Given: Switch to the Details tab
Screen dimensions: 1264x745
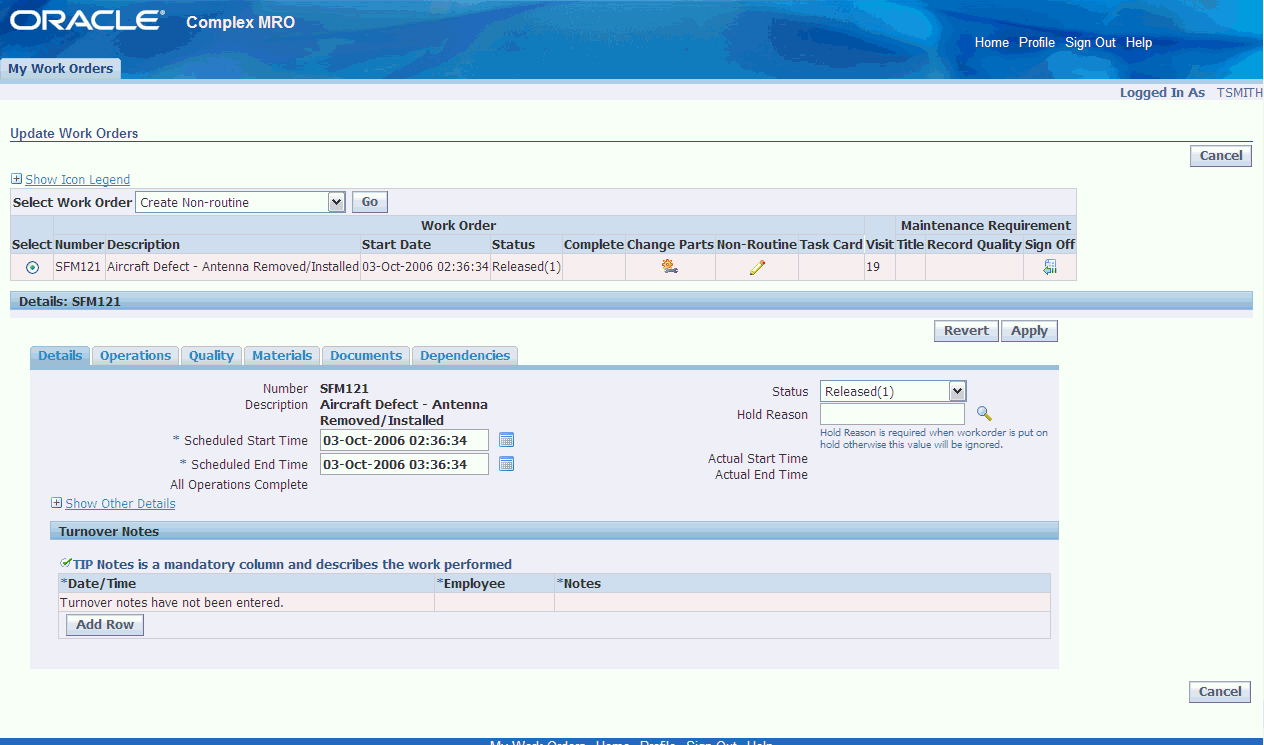Looking at the screenshot, I should [60, 356].
